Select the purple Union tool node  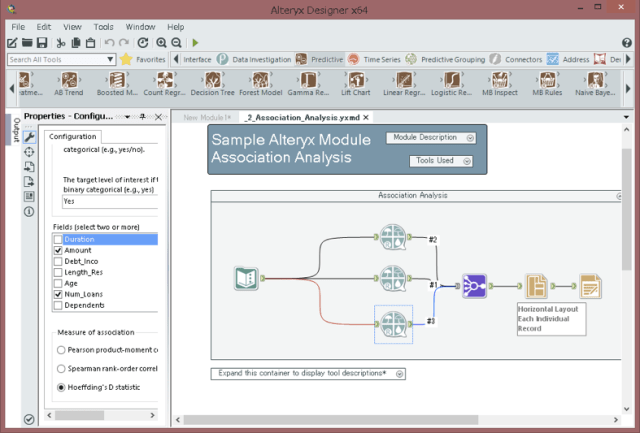(475, 287)
